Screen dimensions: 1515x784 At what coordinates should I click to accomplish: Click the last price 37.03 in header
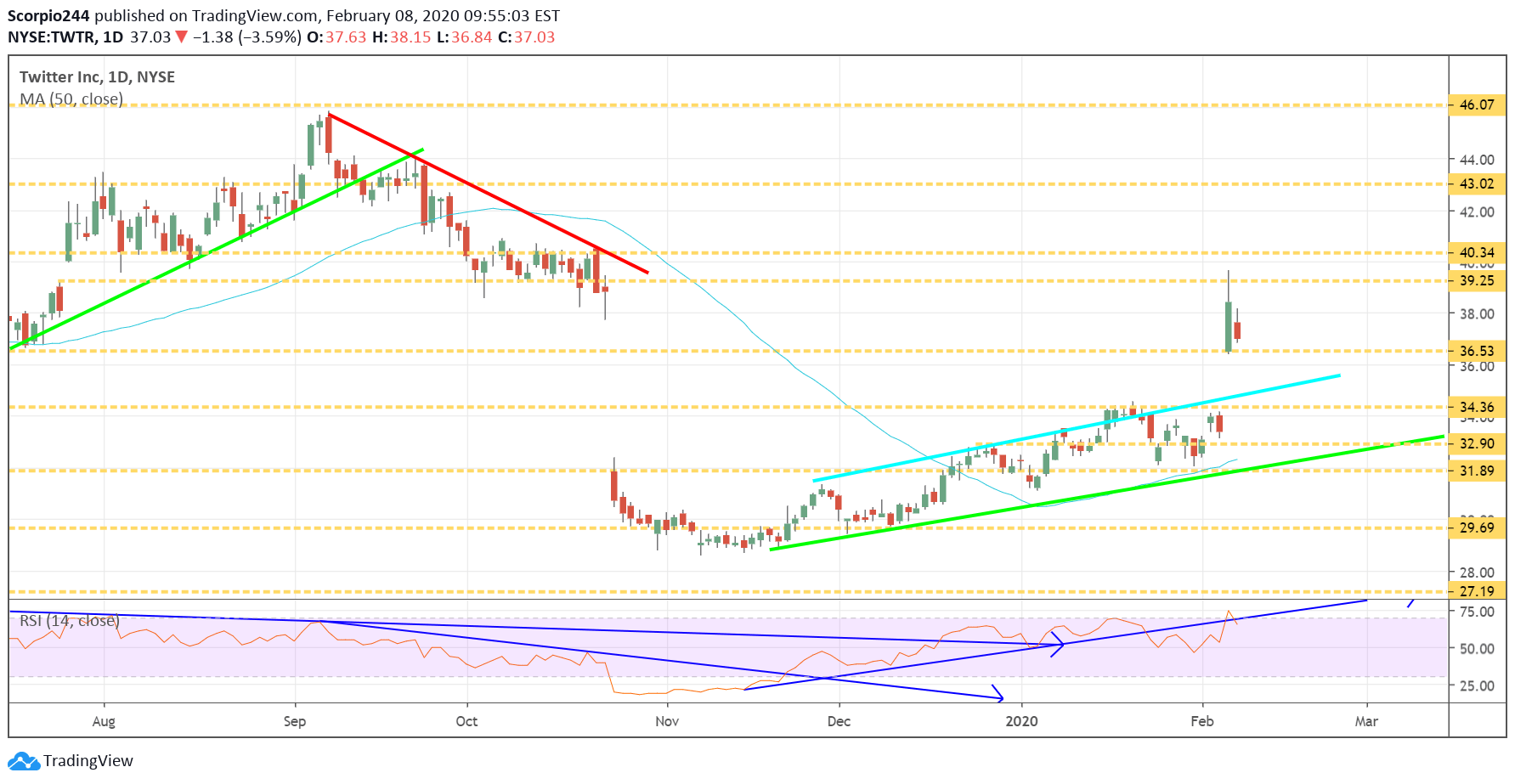pos(150,37)
